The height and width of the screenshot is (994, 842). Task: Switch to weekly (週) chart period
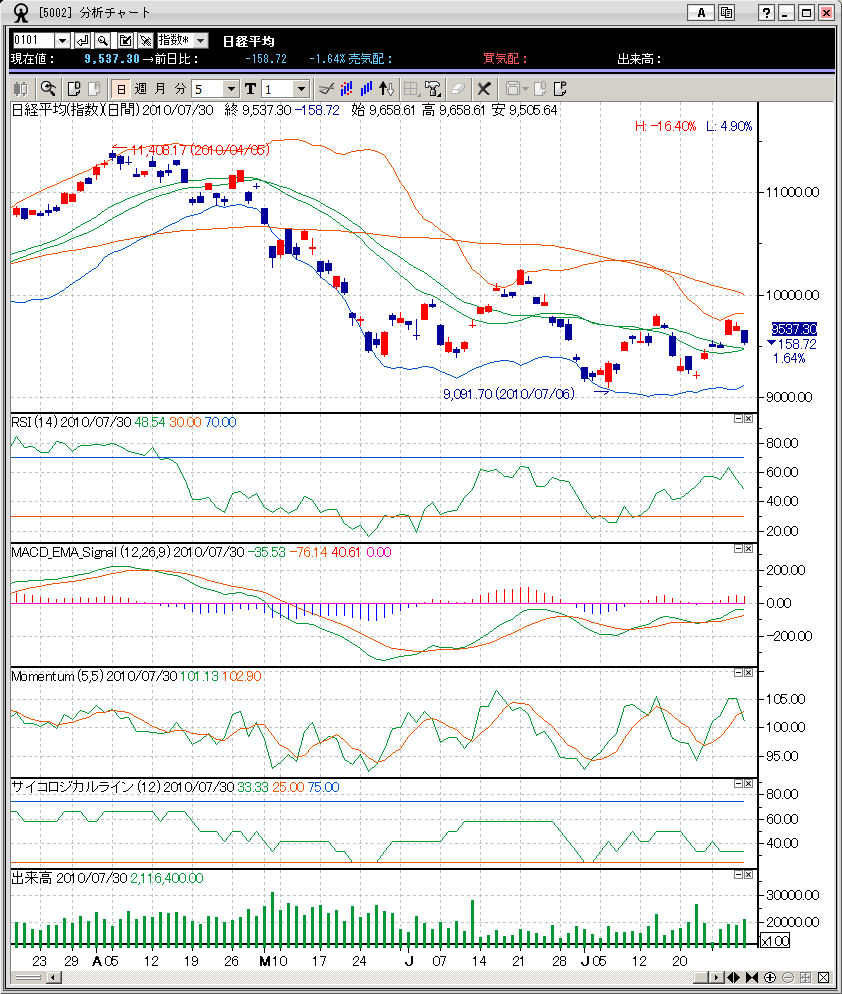tap(140, 89)
